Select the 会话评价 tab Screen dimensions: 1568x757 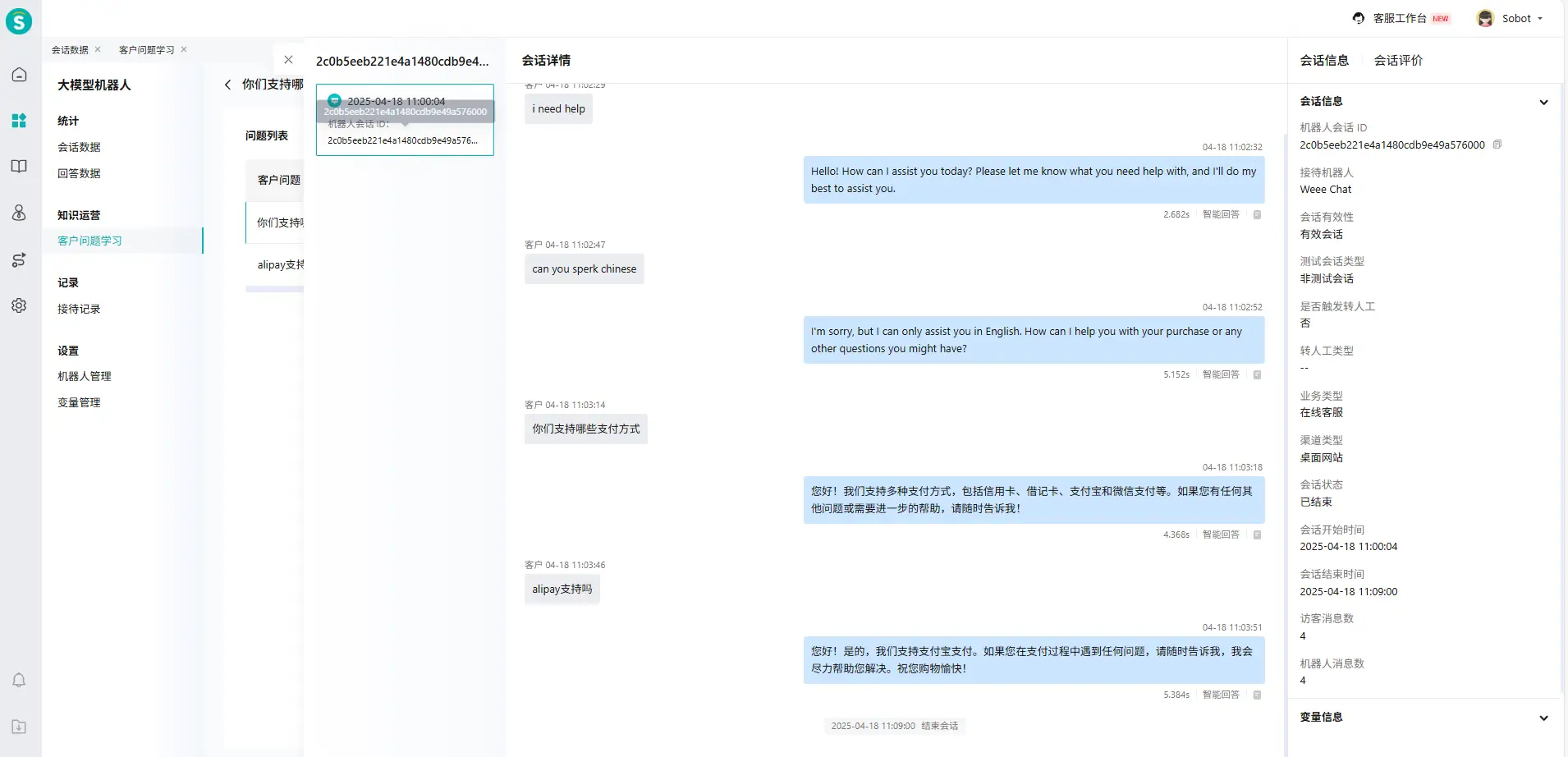point(1398,60)
